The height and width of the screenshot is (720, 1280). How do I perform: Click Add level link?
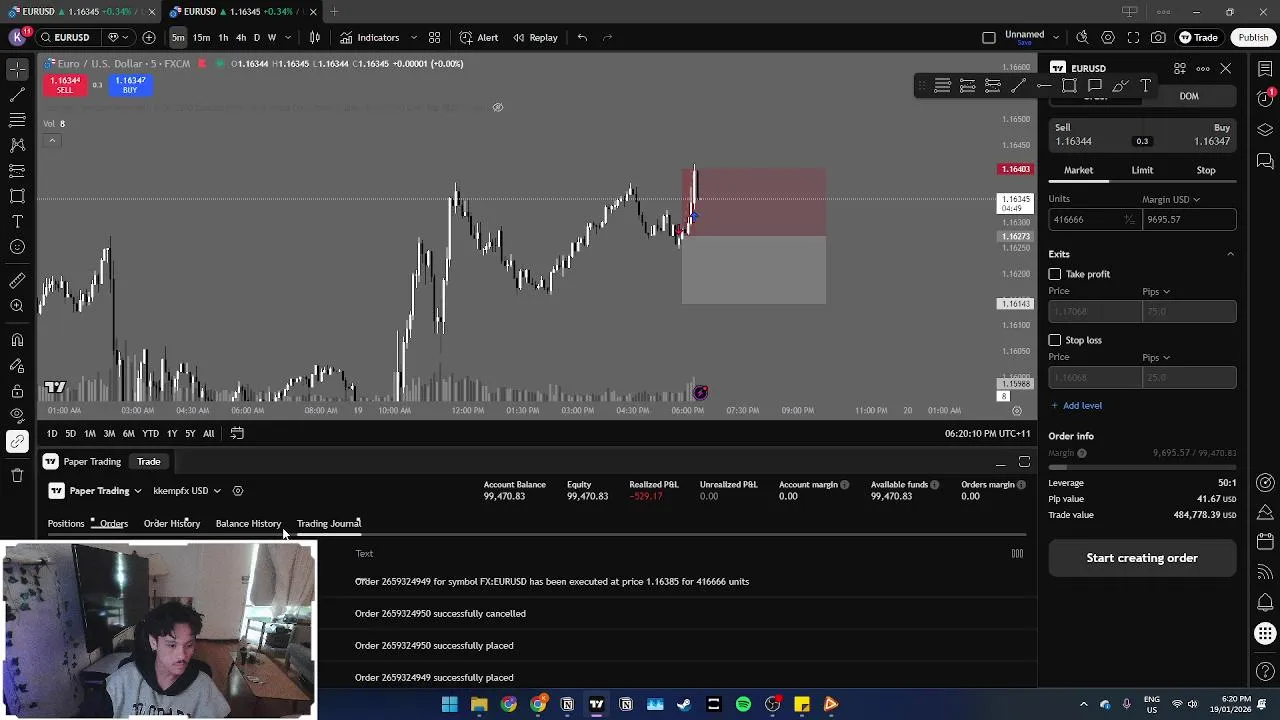coord(1077,405)
